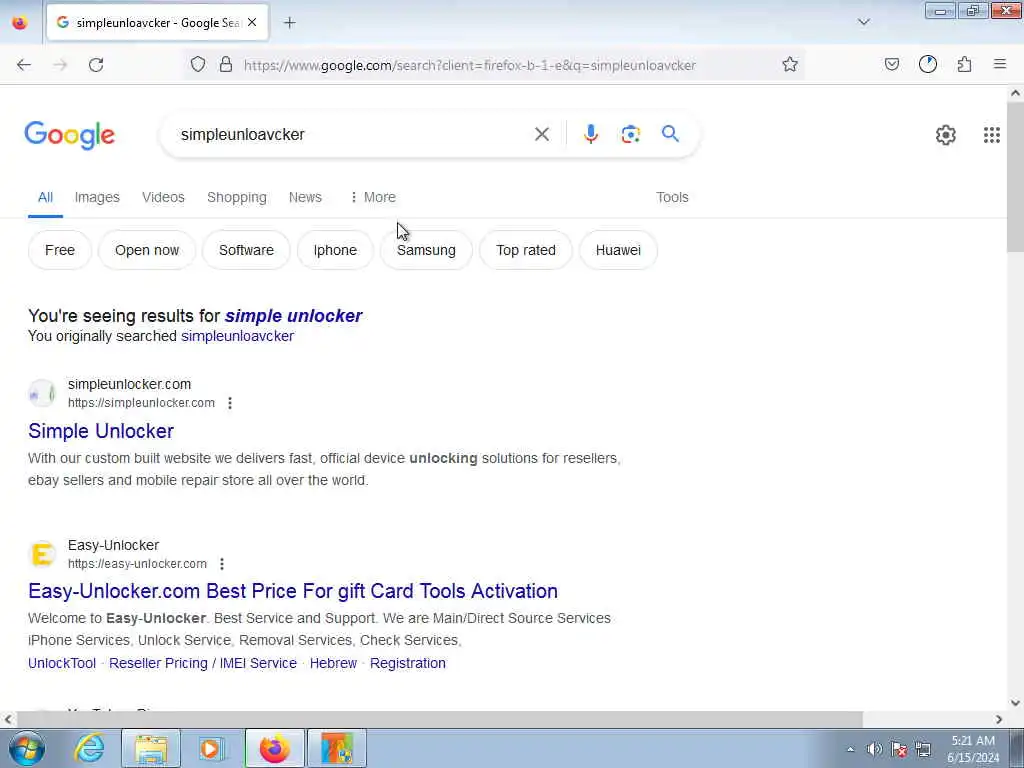Open more options for simpleunlocker.com result
Viewport: 1024px width, 768px height.
230,403
